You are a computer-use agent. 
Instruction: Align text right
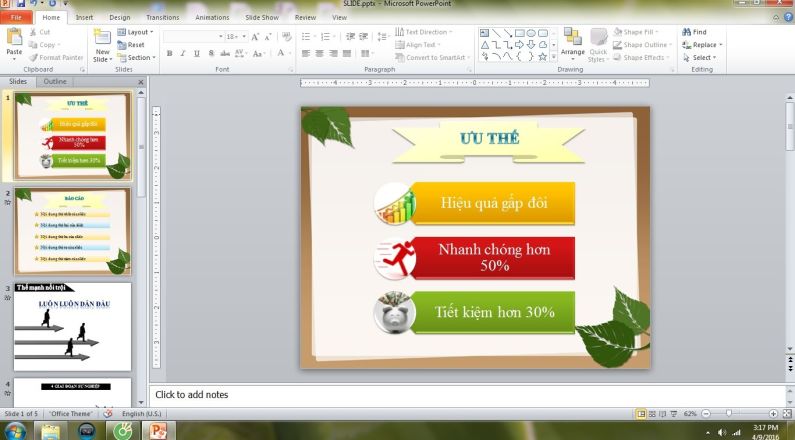pos(333,53)
